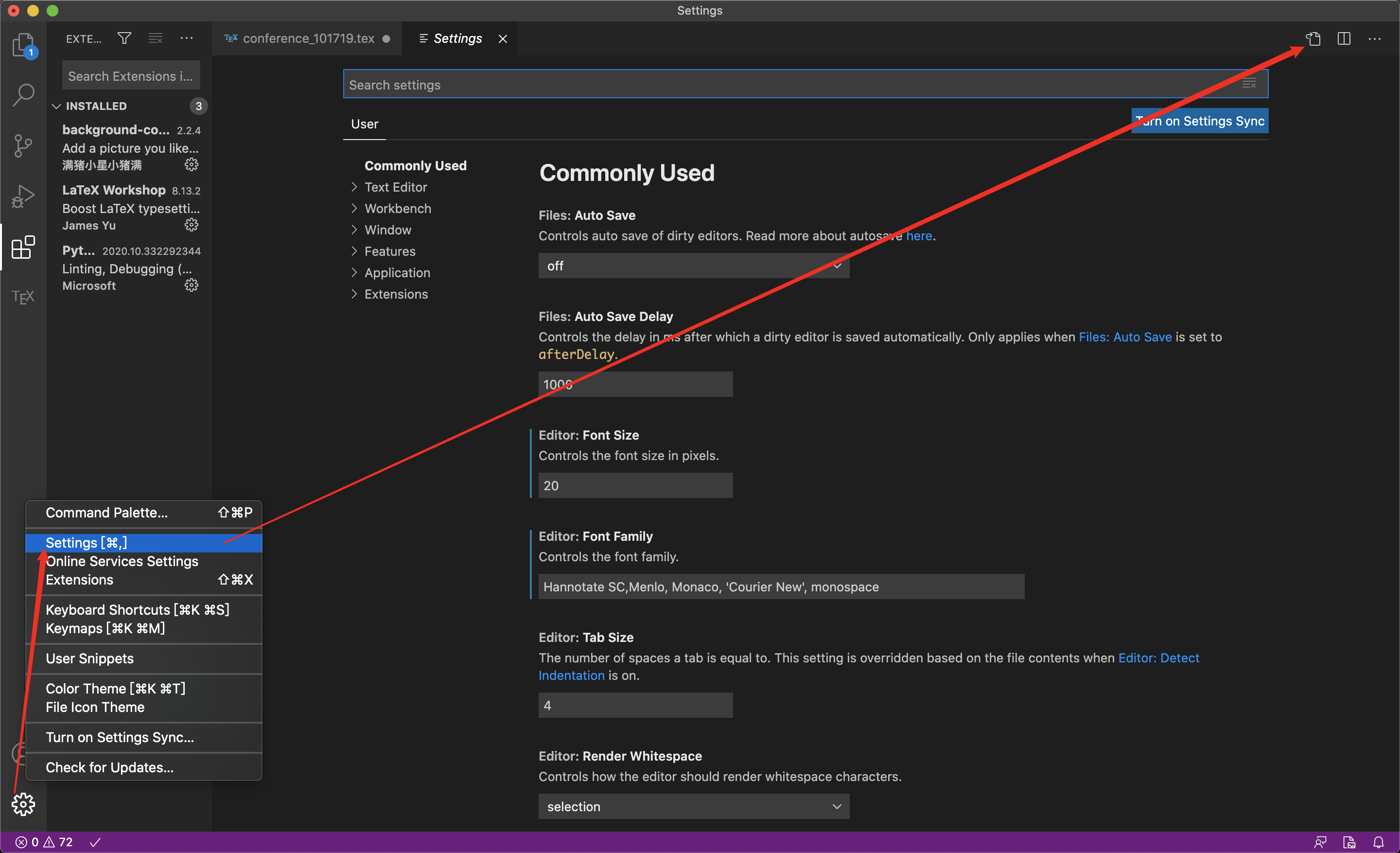Open the TeX view in the activity bar
This screenshot has height=853, width=1400.
pos(23,297)
